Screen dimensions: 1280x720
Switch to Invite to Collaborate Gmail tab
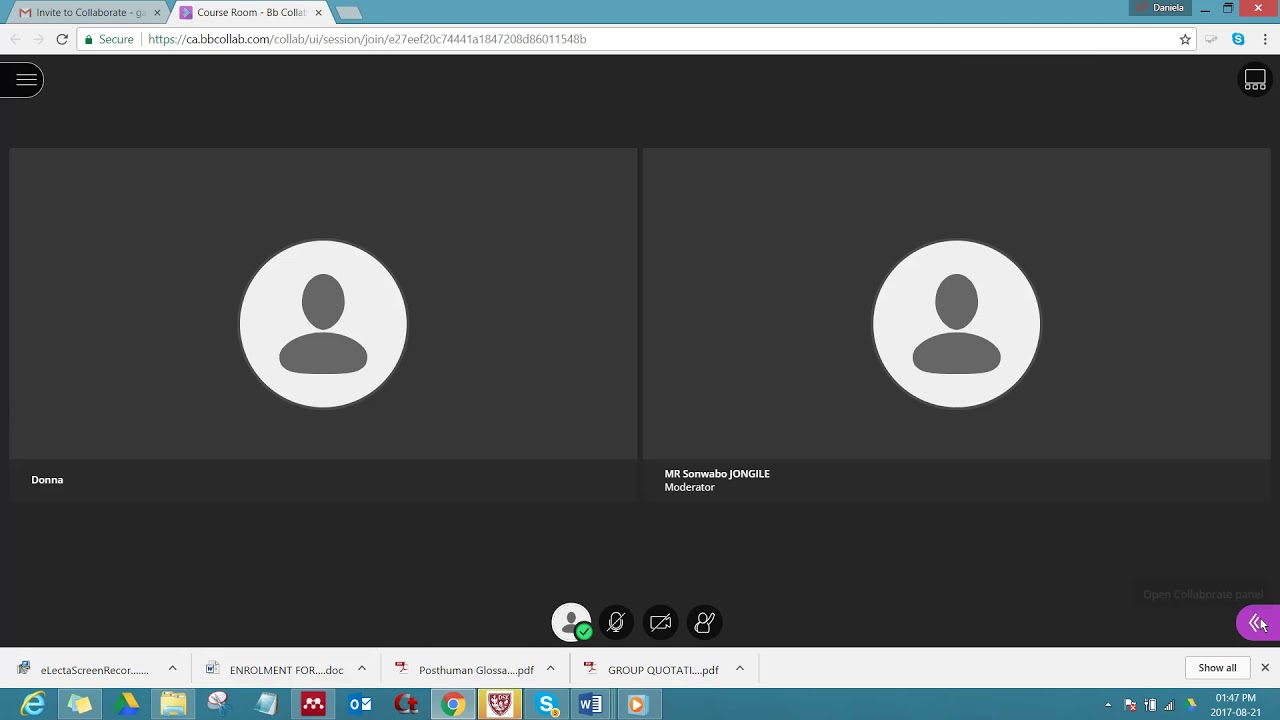[90, 13]
